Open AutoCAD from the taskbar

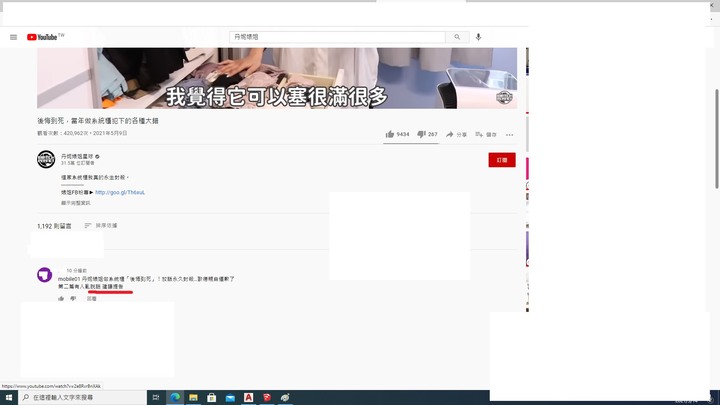coord(248,397)
